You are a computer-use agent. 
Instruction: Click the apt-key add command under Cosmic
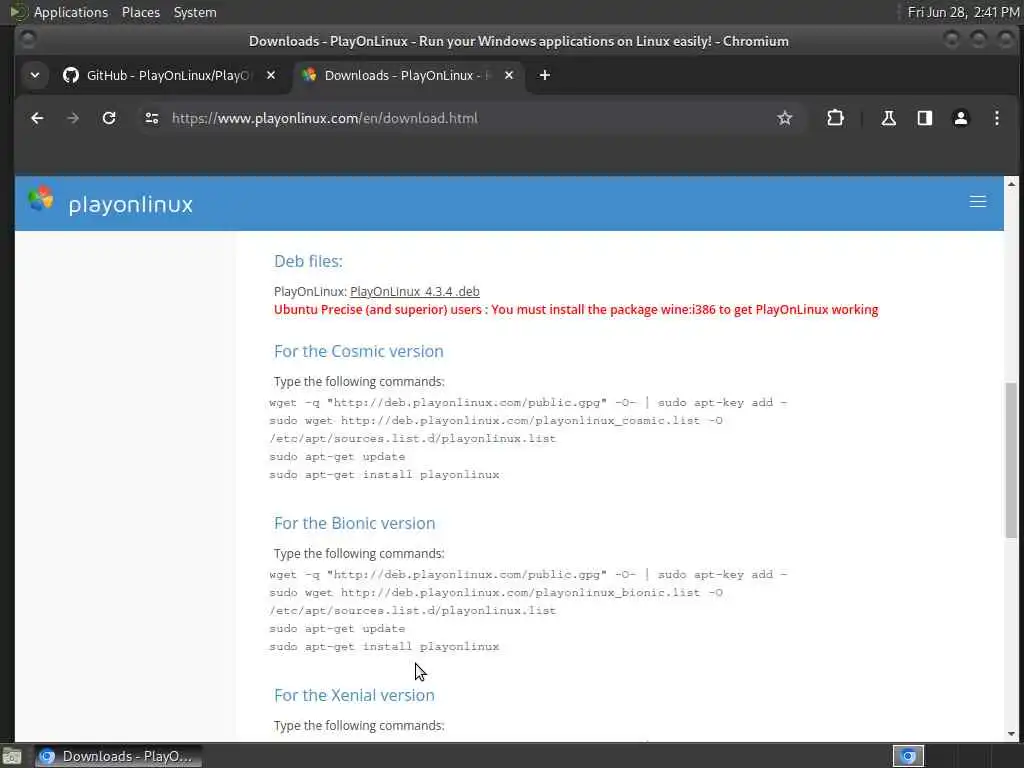(528, 402)
